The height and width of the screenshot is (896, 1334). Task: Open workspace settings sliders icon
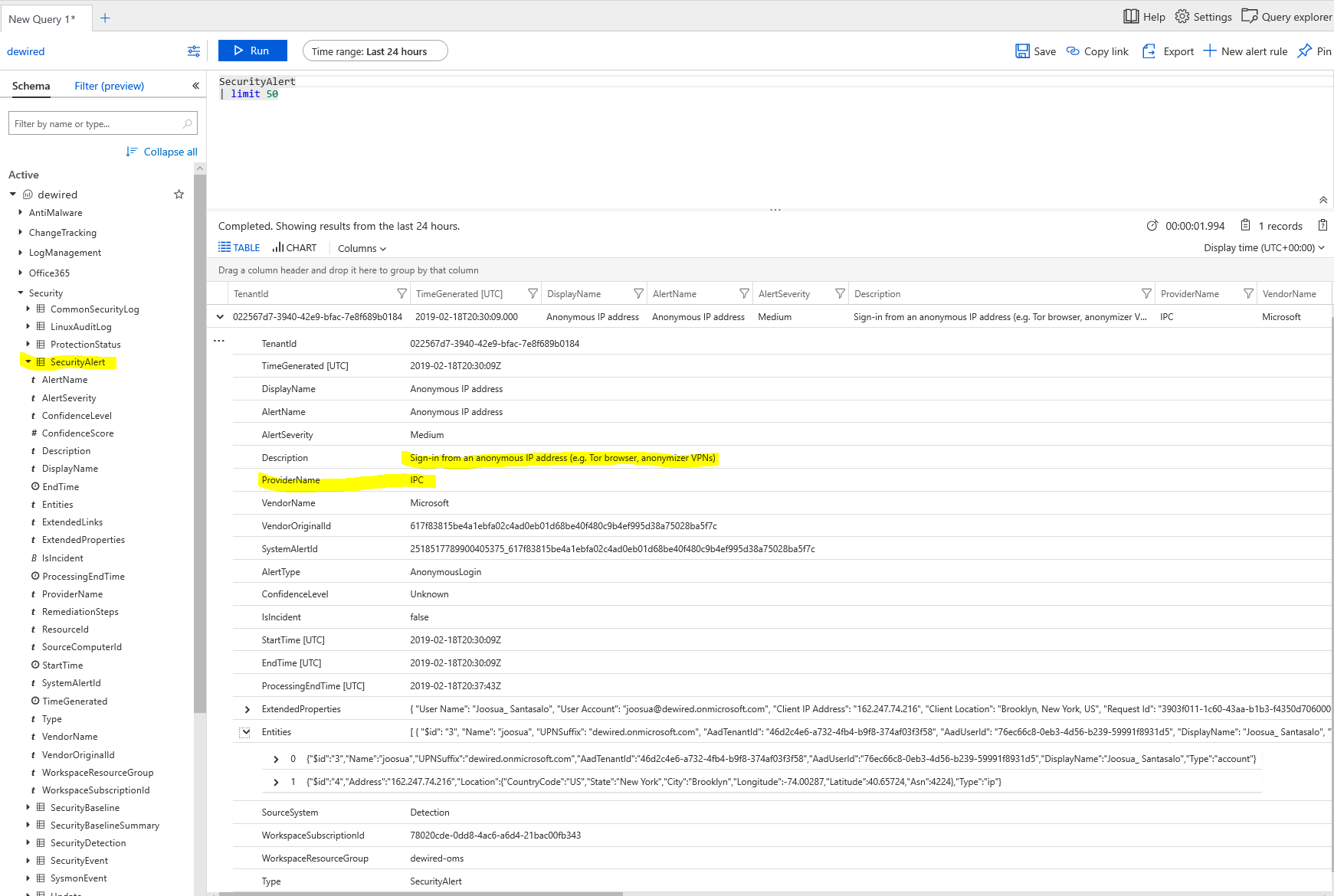[194, 51]
